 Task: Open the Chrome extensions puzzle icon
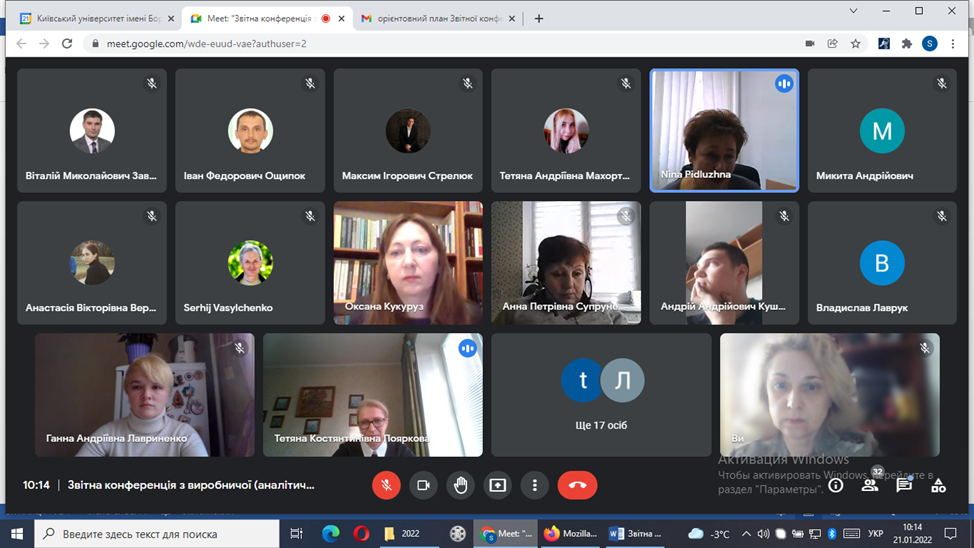click(x=907, y=44)
